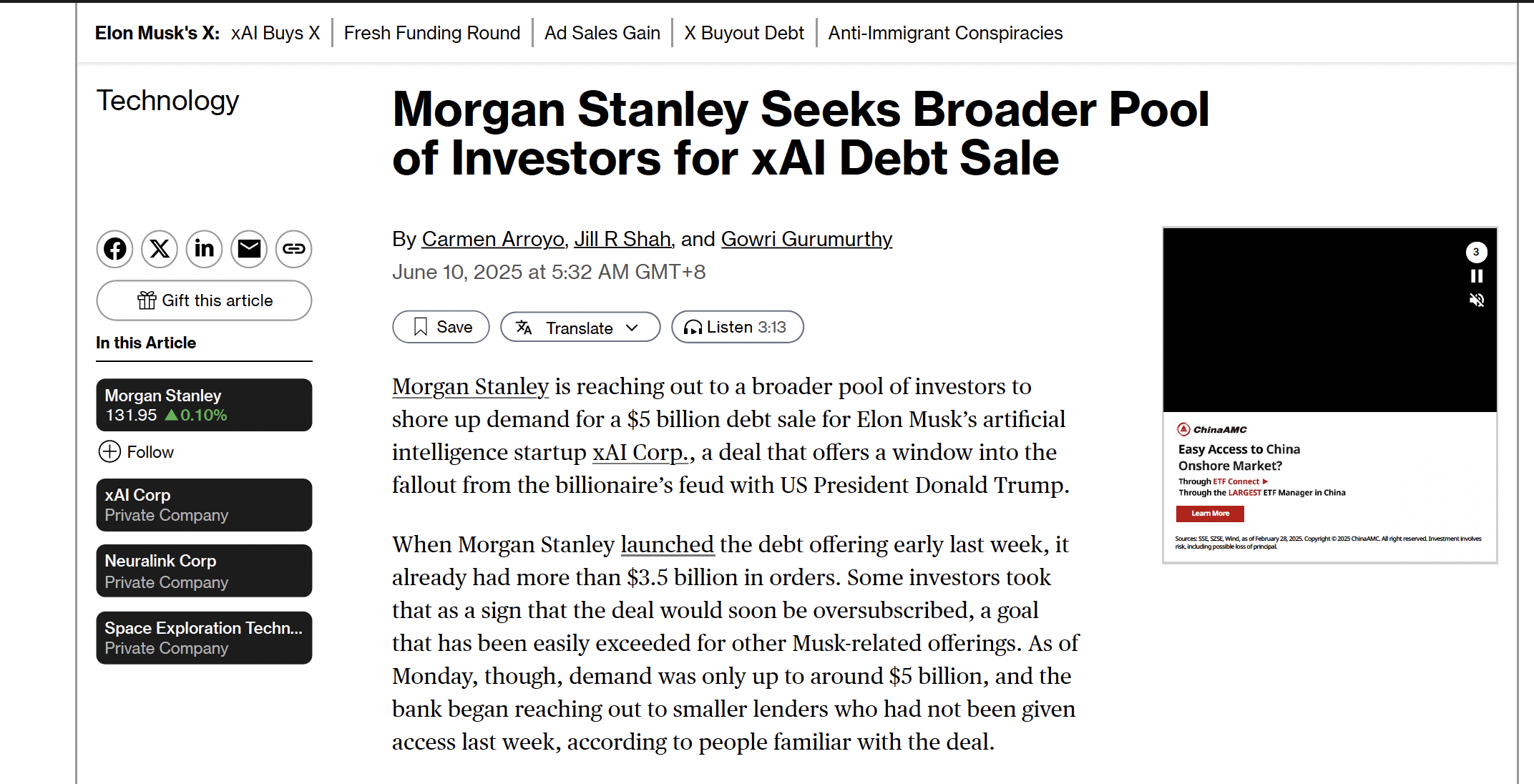The image size is (1534, 784).
Task: Click the gift icon in Gift this article
Action: click(147, 300)
